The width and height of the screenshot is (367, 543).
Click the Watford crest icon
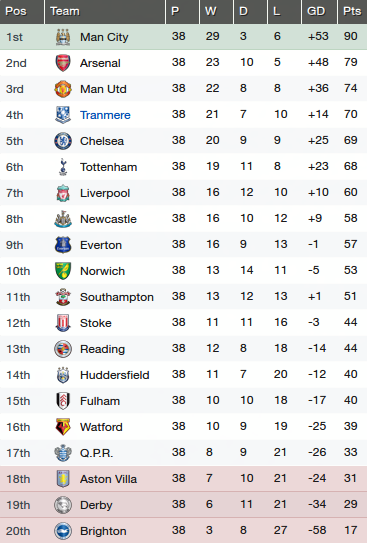point(63,427)
